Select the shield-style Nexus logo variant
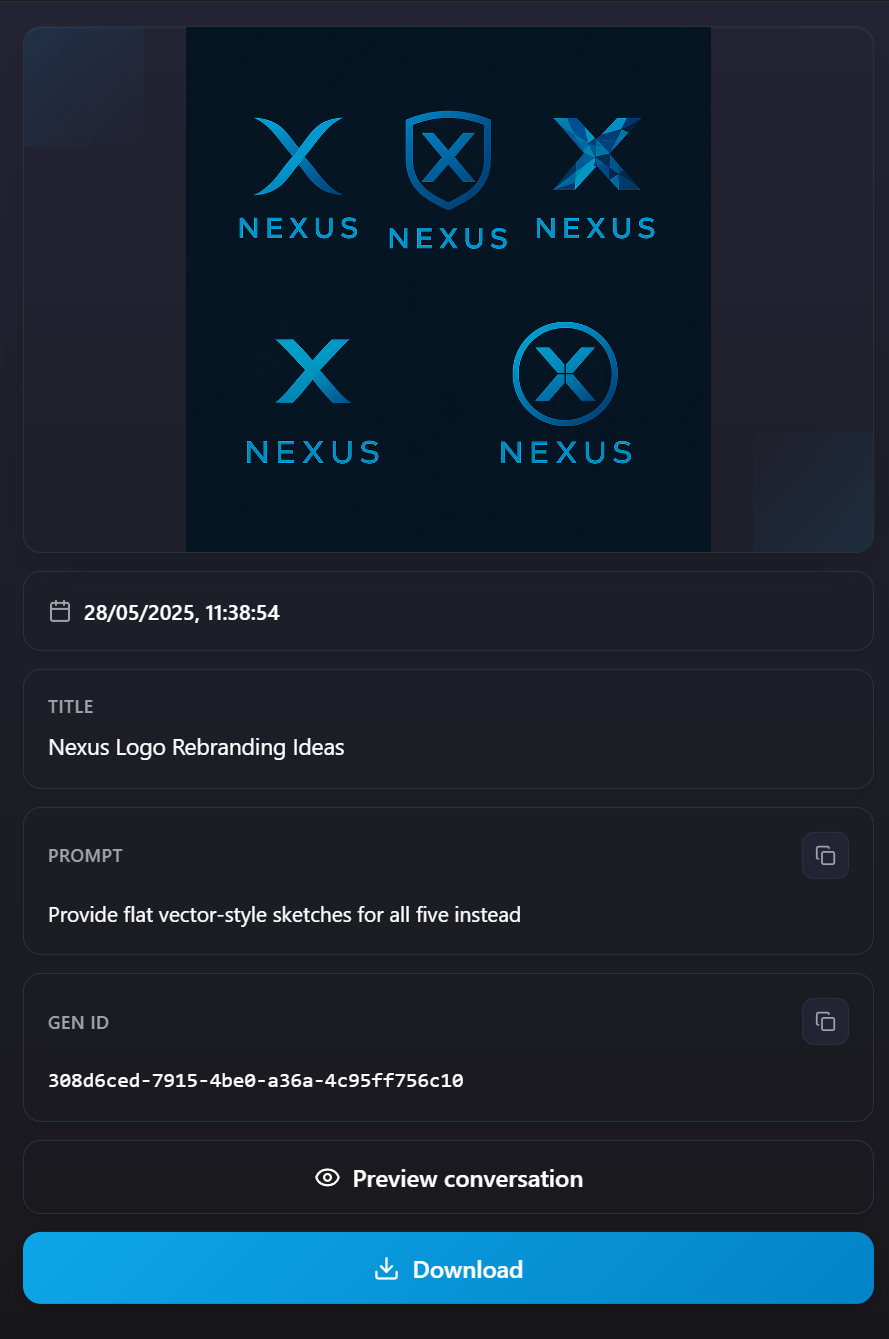The image size is (889, 1339). tap(448, 160)
